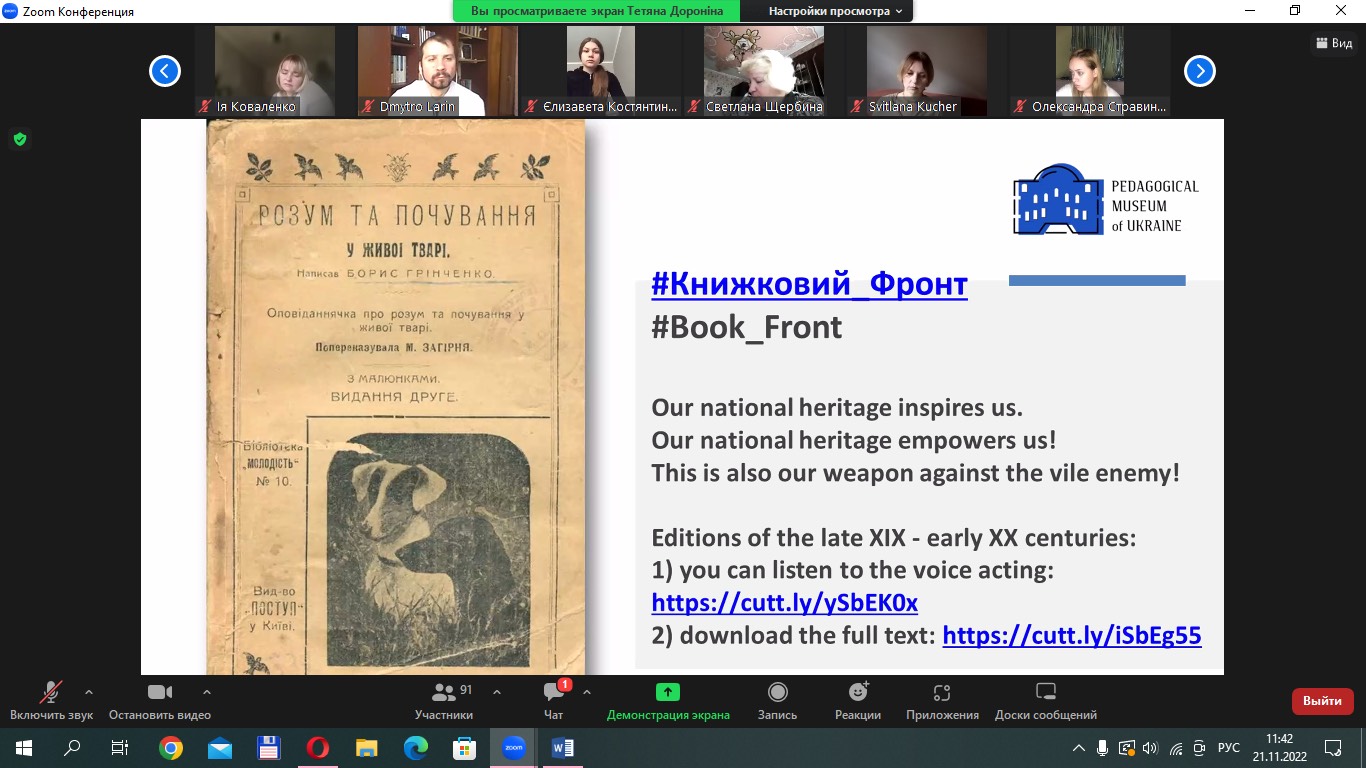Open Доски сообщений whiteboards icon
This screenshot has width=1366, height=768.
pos(1045,692)
